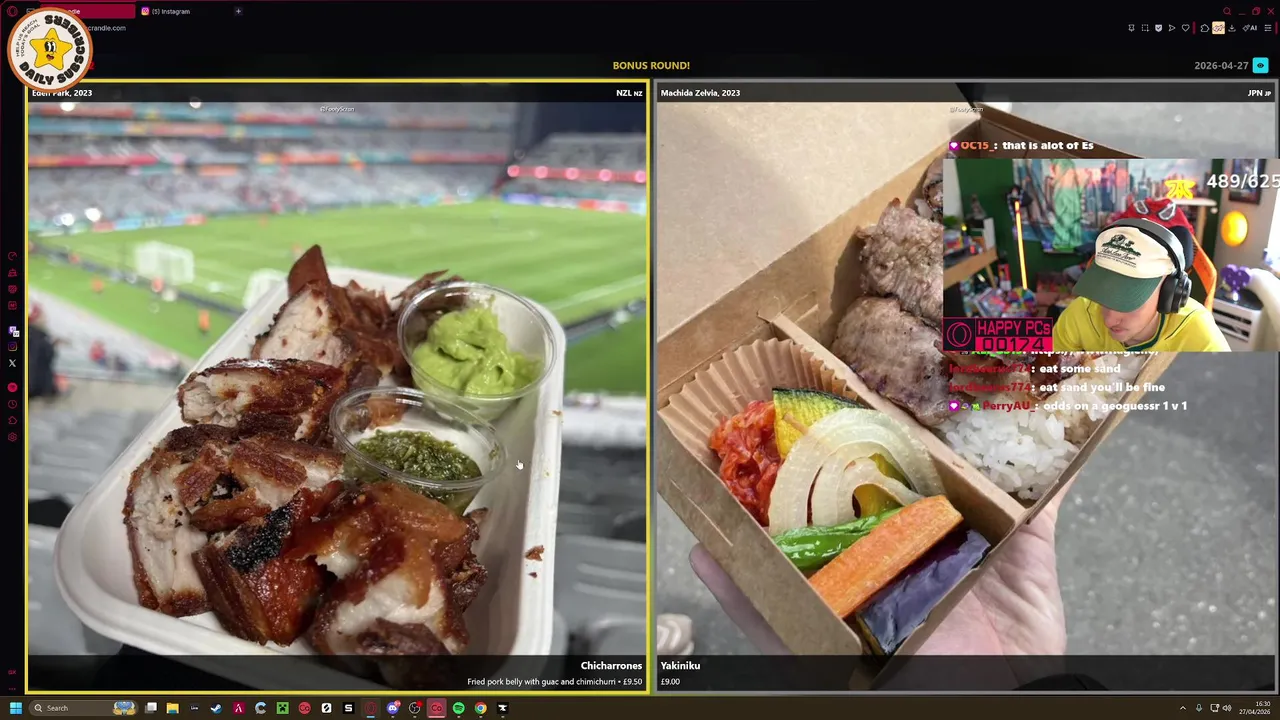Open GX Control speedometer in sidebar
The height and width of the screenshot is (720, 1280).
tap(12, 255)
